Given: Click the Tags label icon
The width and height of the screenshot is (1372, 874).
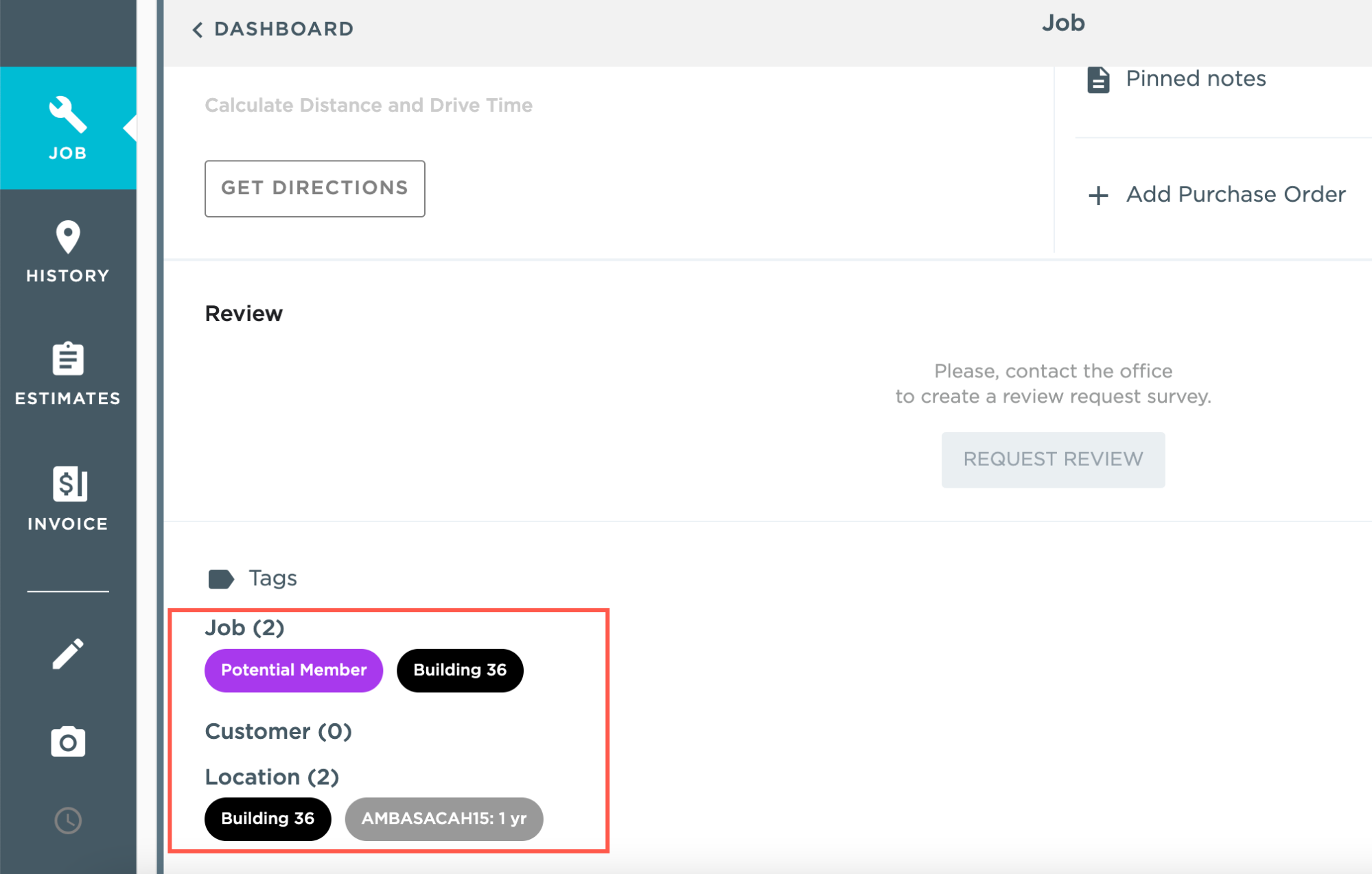Looking at the screenshot, I should pos(220,579).
